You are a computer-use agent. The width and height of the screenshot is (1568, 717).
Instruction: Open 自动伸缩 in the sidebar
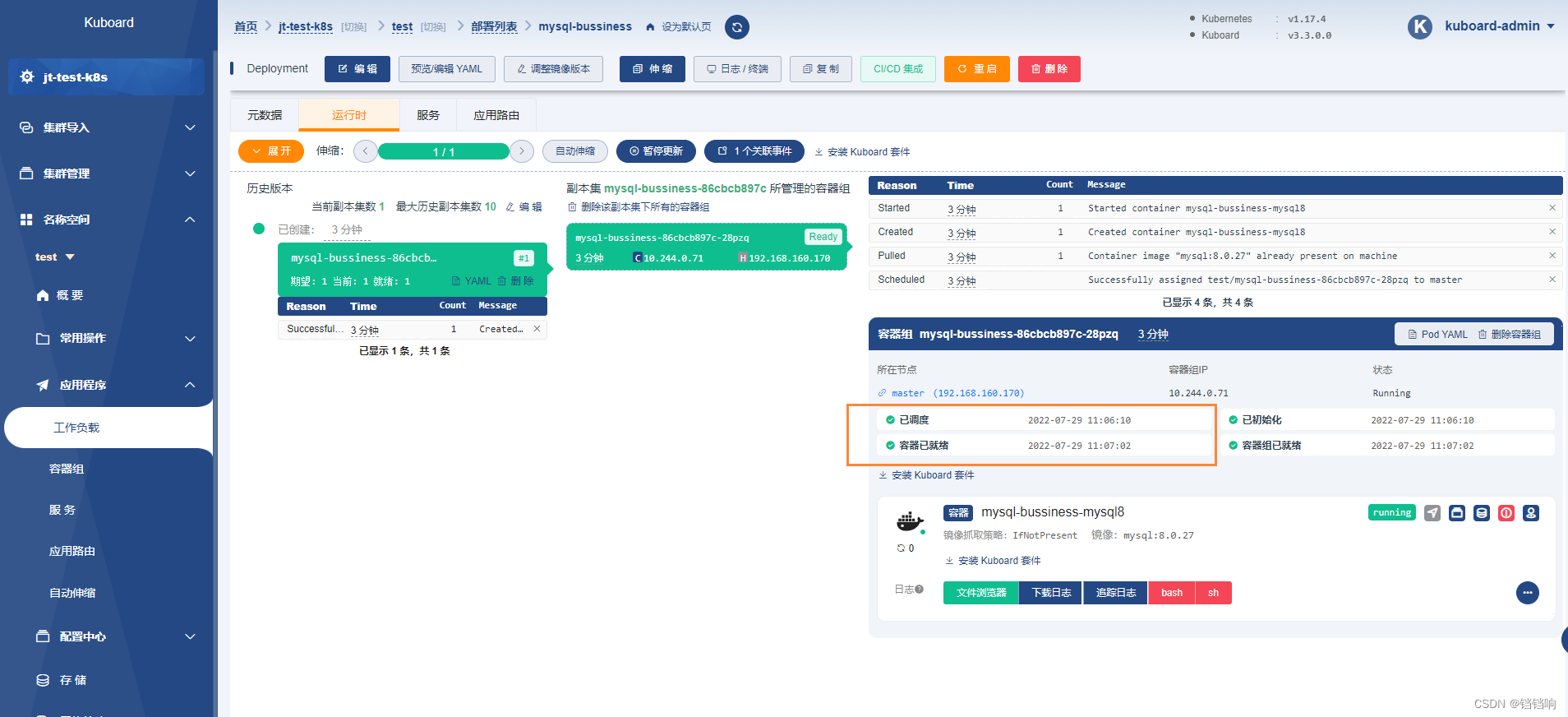tap(72, 593)
